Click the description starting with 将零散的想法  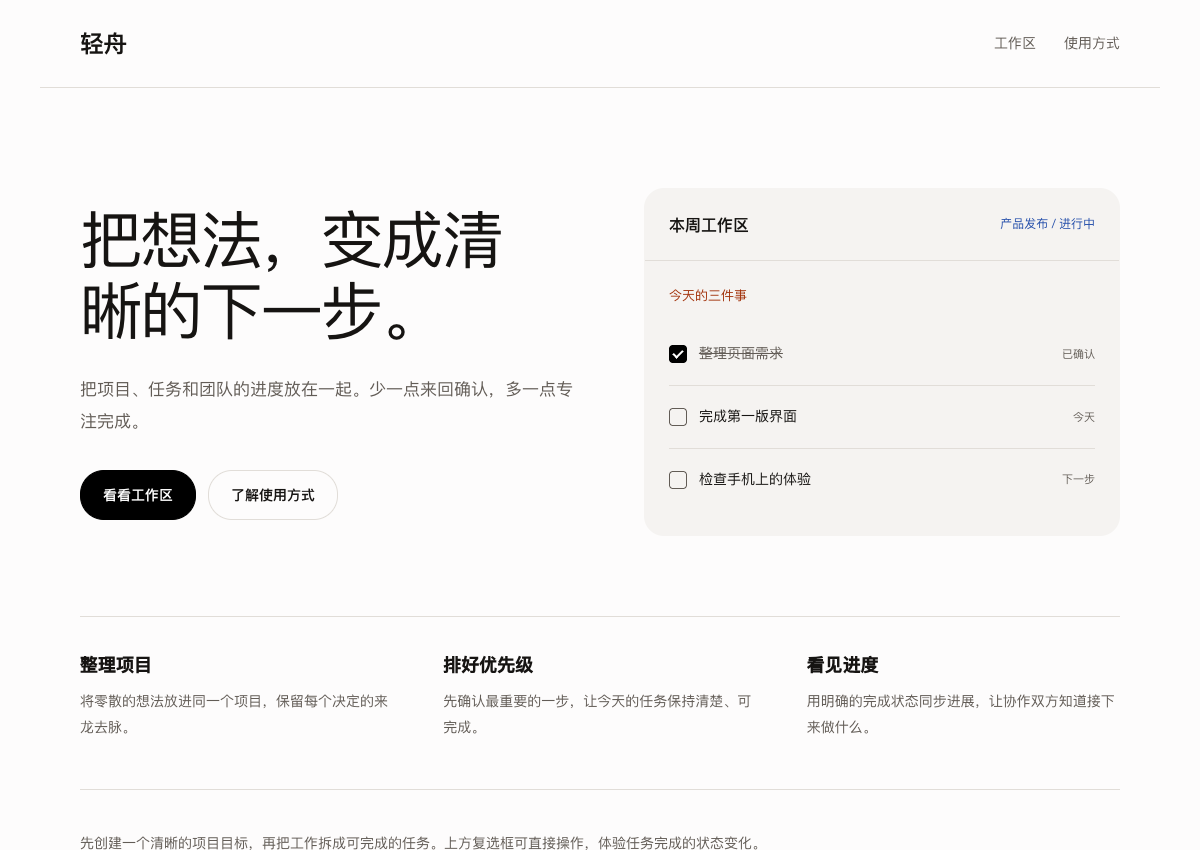234,714
